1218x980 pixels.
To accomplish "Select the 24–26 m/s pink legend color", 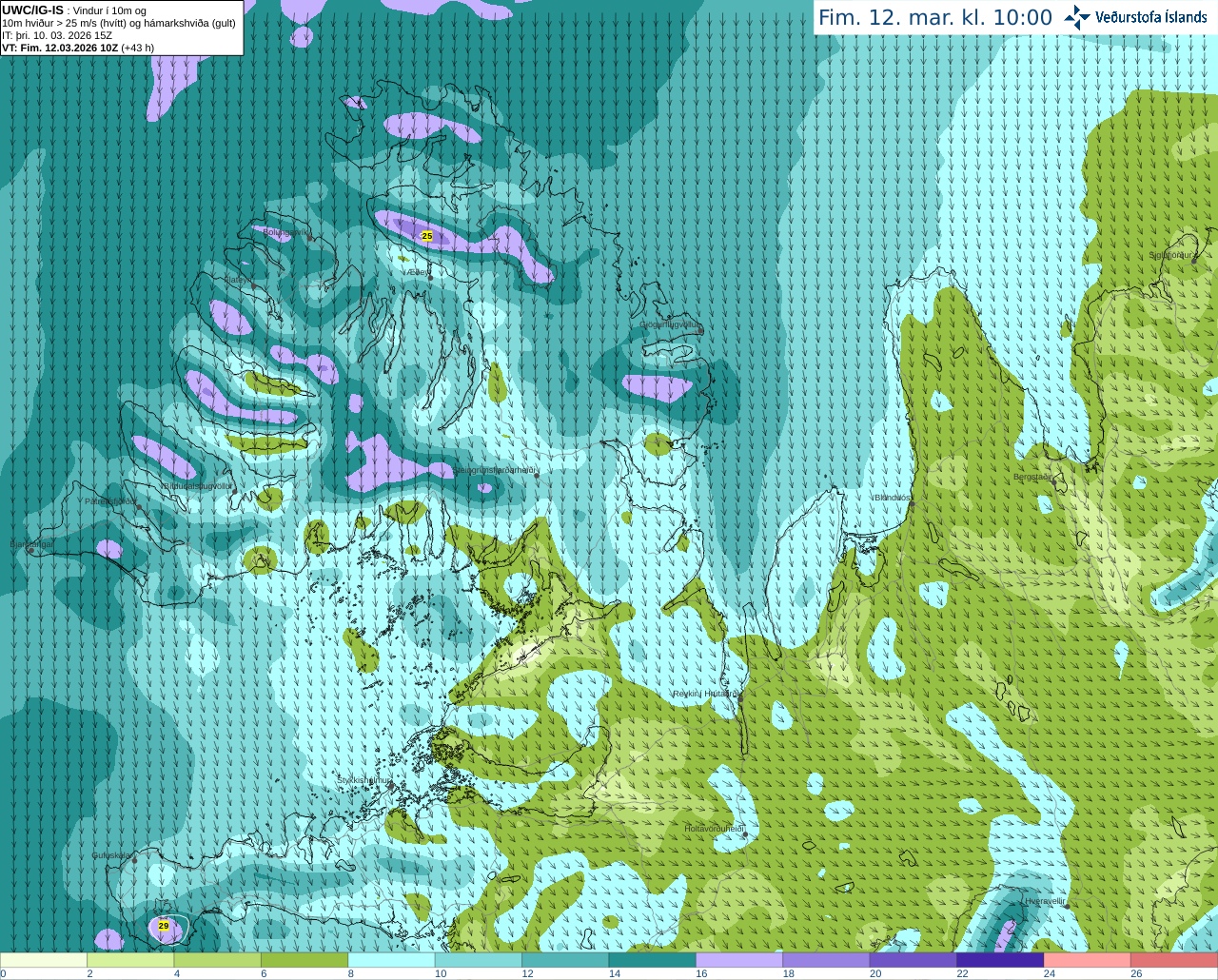I will point(1087,960).
